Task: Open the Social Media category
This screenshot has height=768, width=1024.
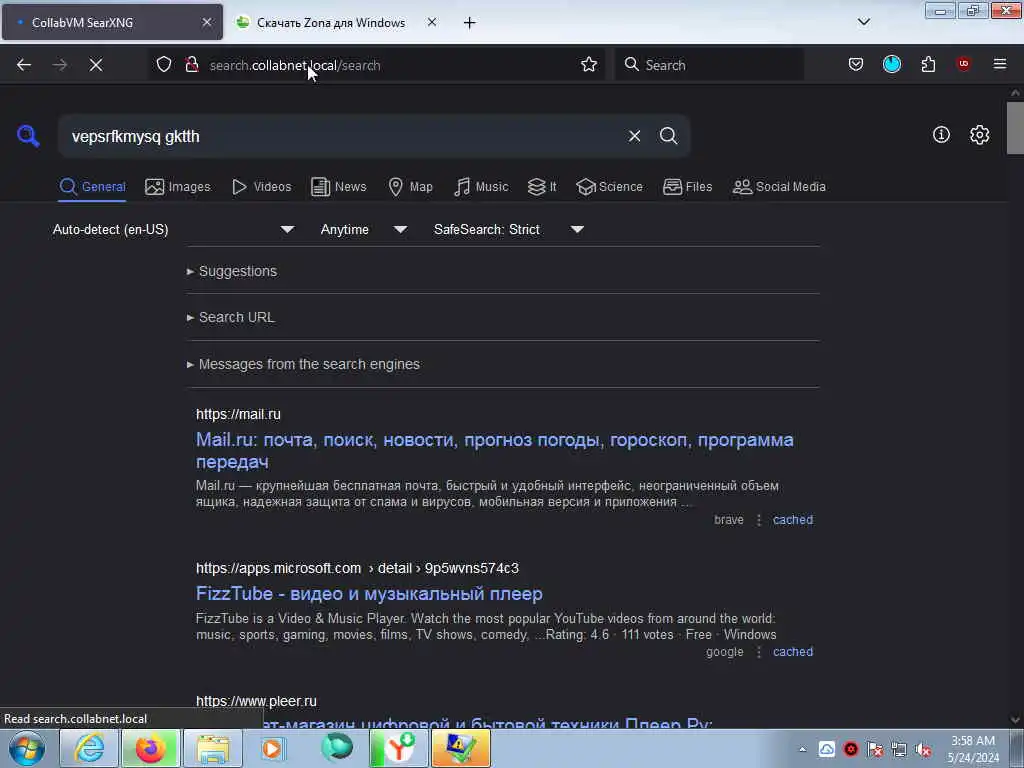Action: click(779, 187)
